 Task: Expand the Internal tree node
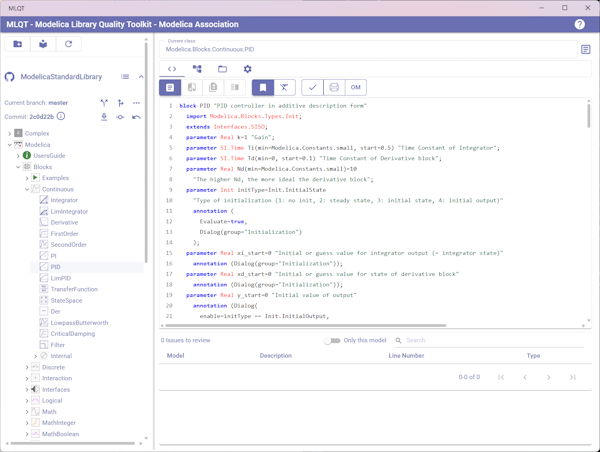(36, 356)
